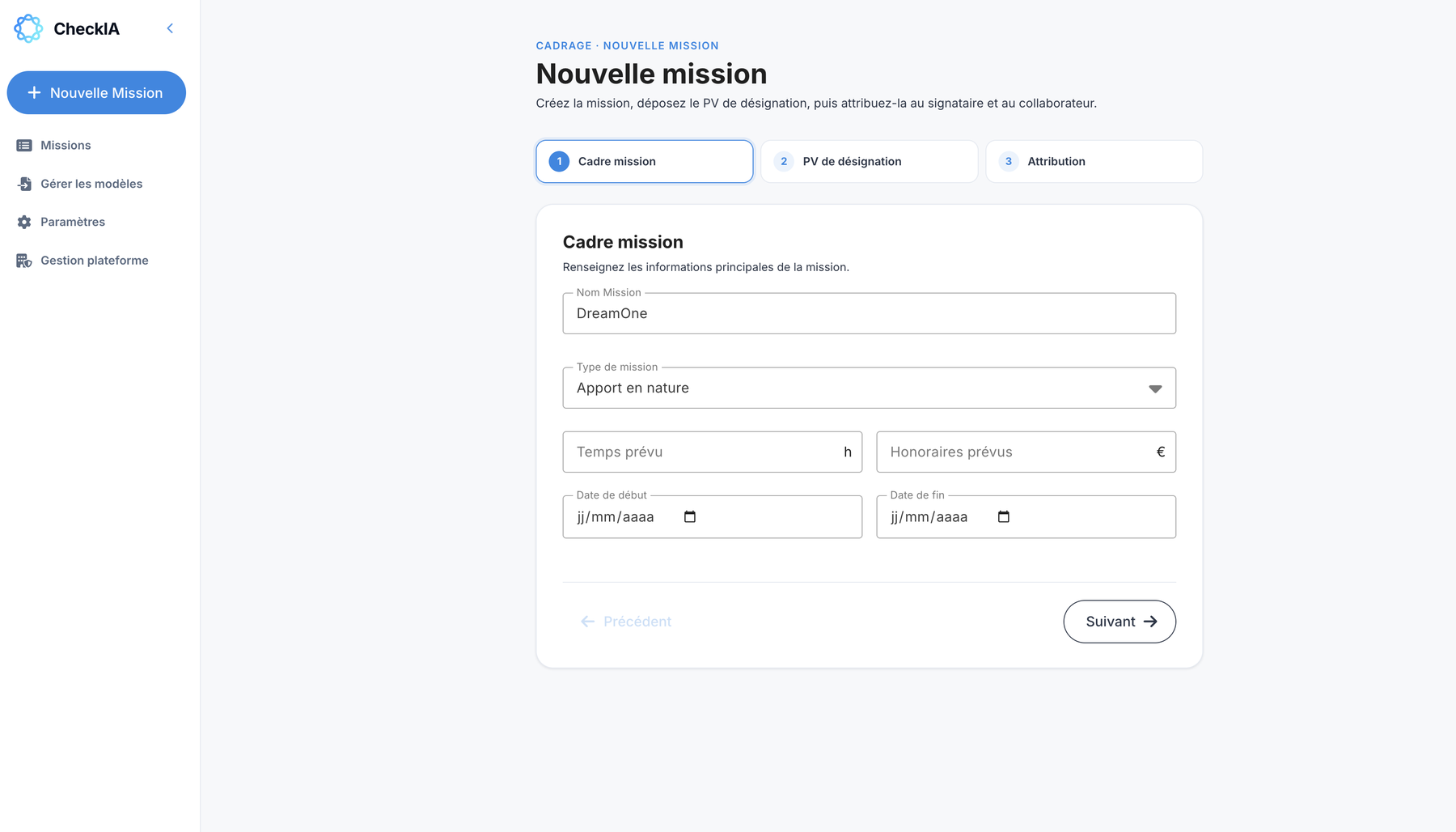Image resolution: width=1456 pixels, height=832 pixels.
Task: Focus the Date de fin field
Action: pos(1026,516)
